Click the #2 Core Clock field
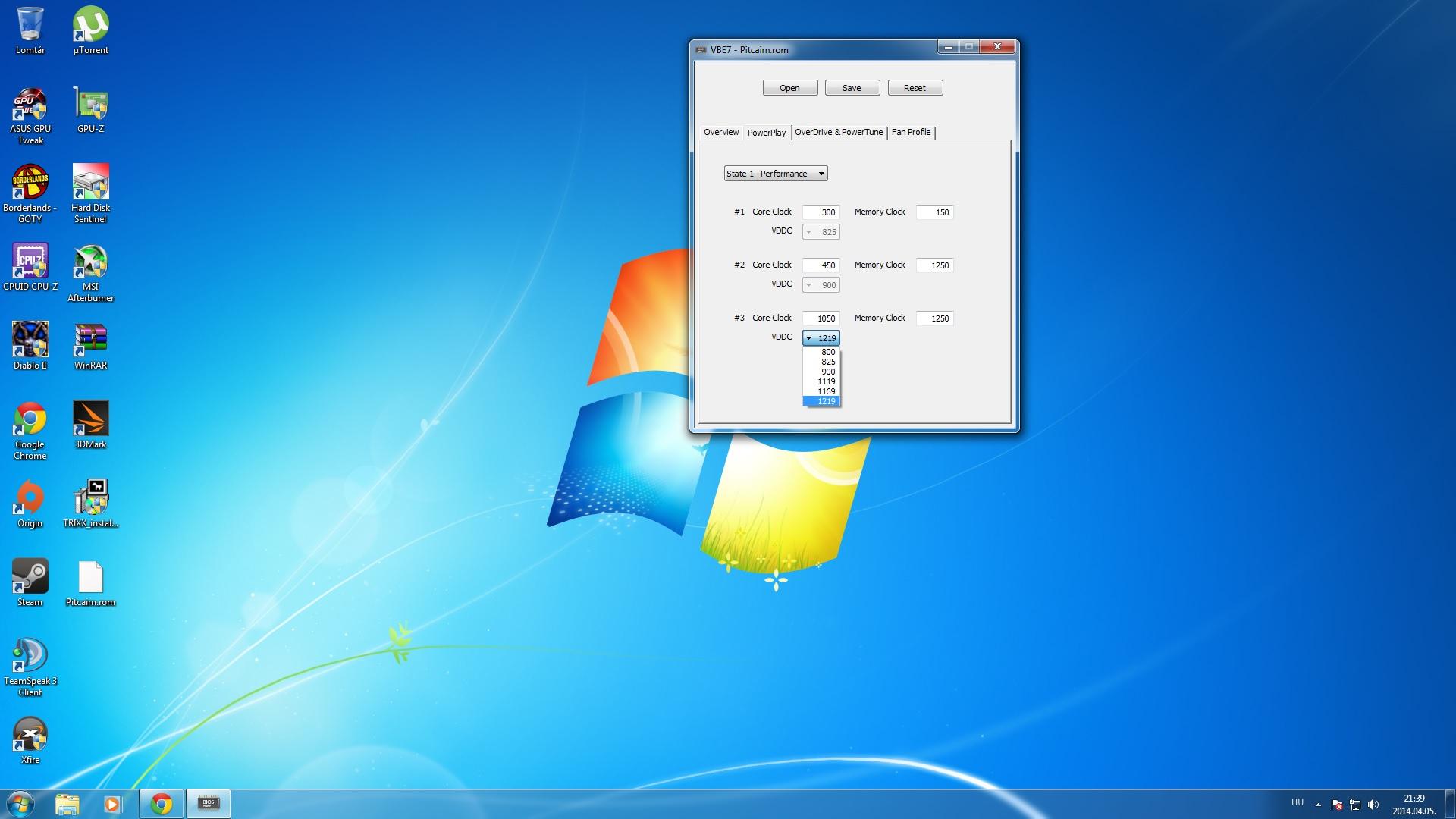Screen dimensions: 1456x819 [x=821, y=265]
